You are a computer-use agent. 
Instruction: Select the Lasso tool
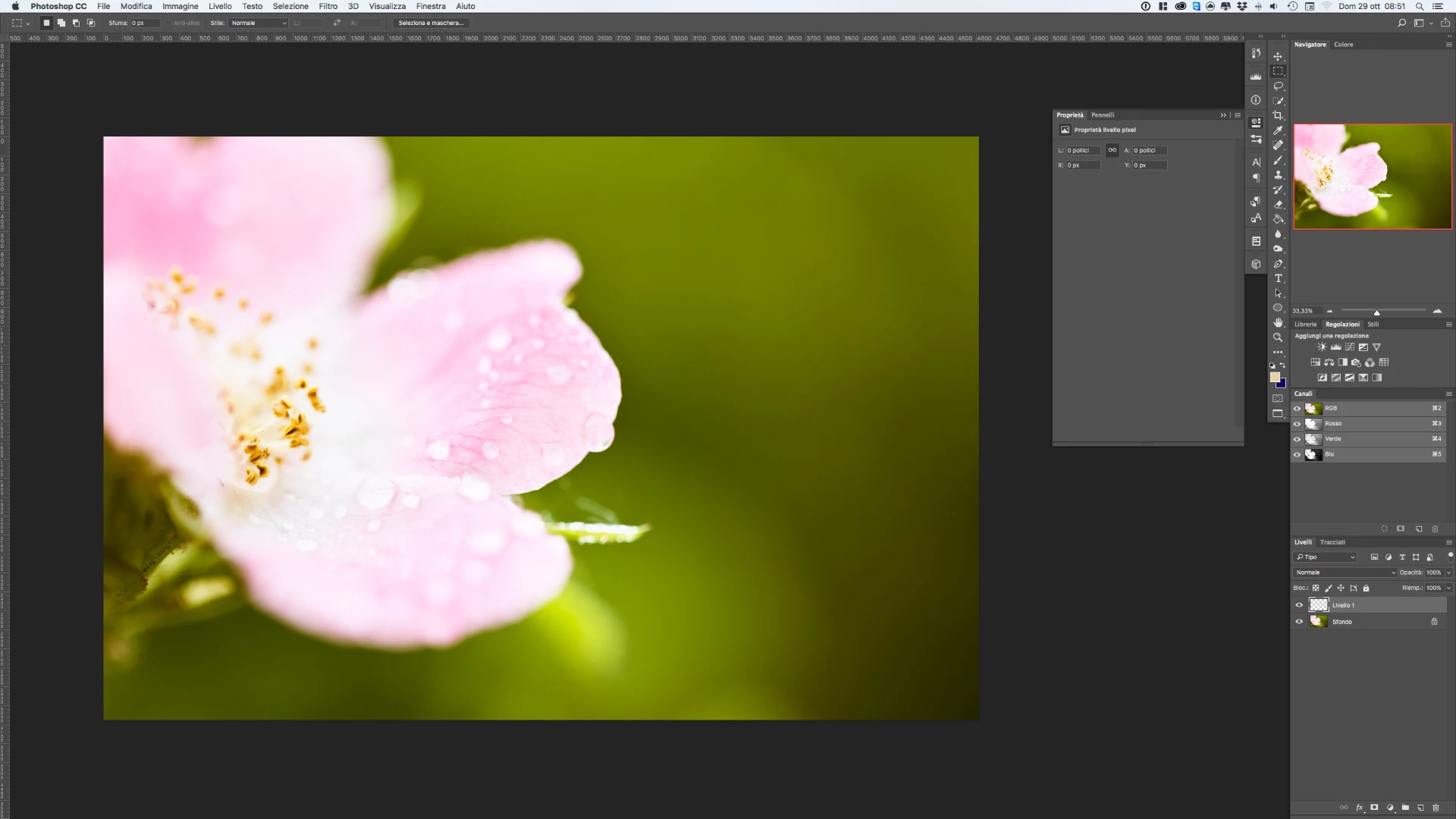(1278, 86)
